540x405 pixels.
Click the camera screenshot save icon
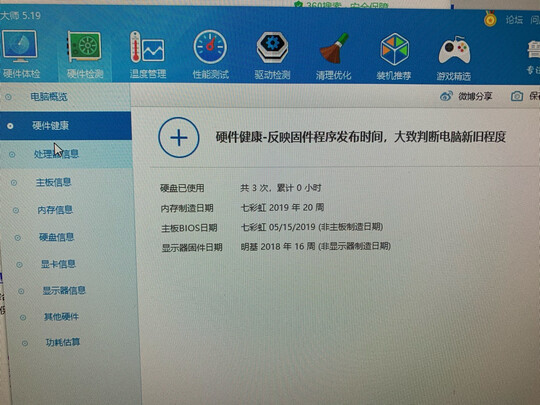click(517, 96)
